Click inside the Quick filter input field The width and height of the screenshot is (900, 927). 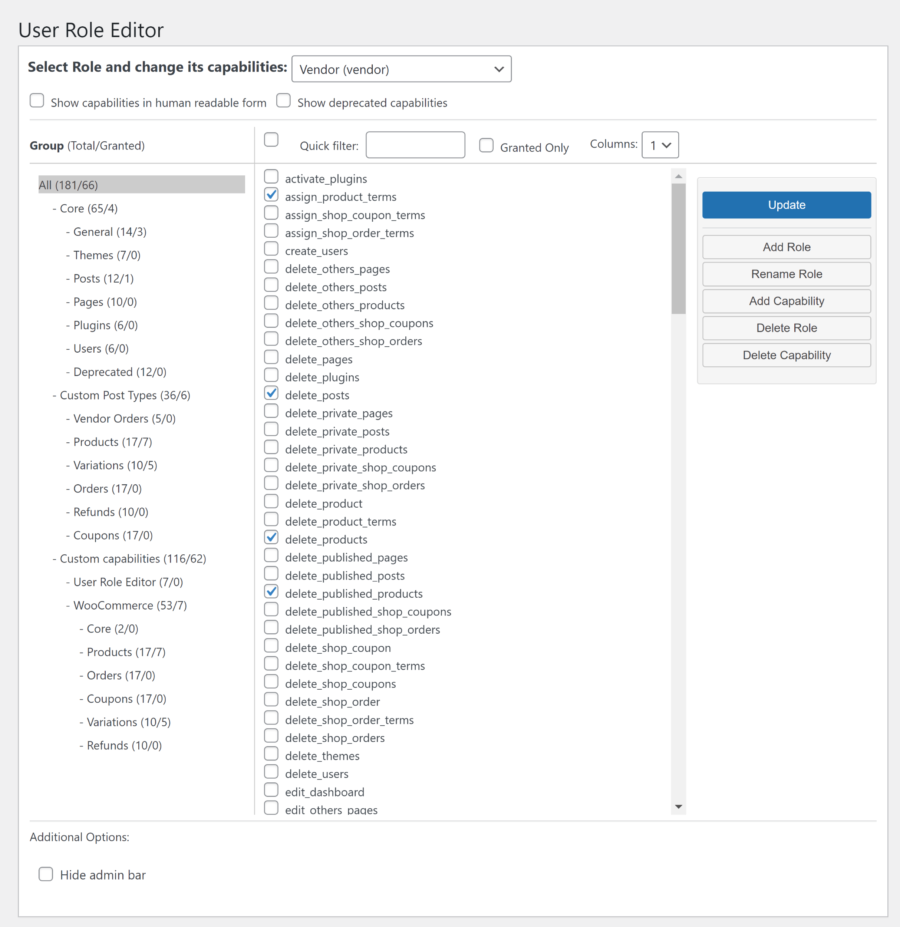click(x=415, y=144)
